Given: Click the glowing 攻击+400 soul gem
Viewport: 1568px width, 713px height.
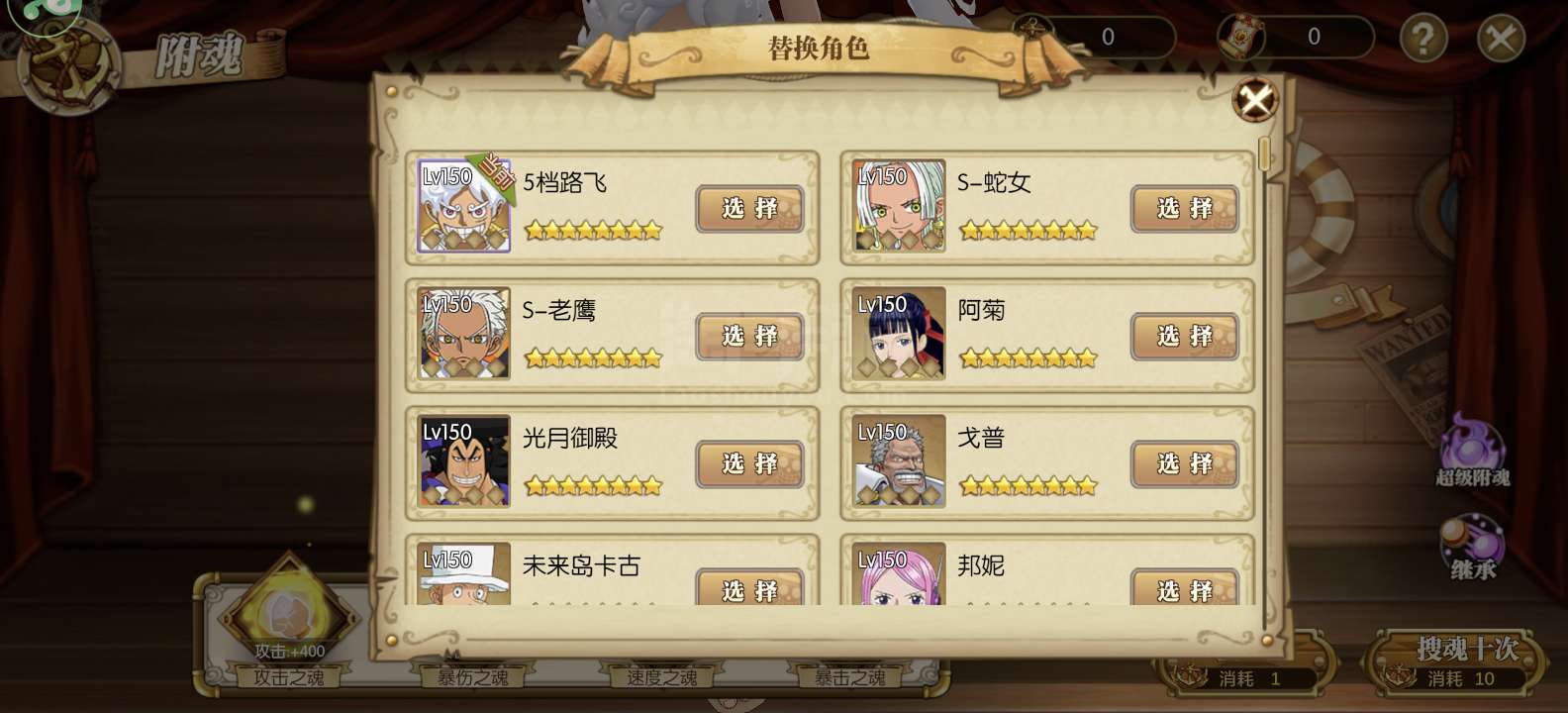Looking at the screenshot, I should [289, 612].
